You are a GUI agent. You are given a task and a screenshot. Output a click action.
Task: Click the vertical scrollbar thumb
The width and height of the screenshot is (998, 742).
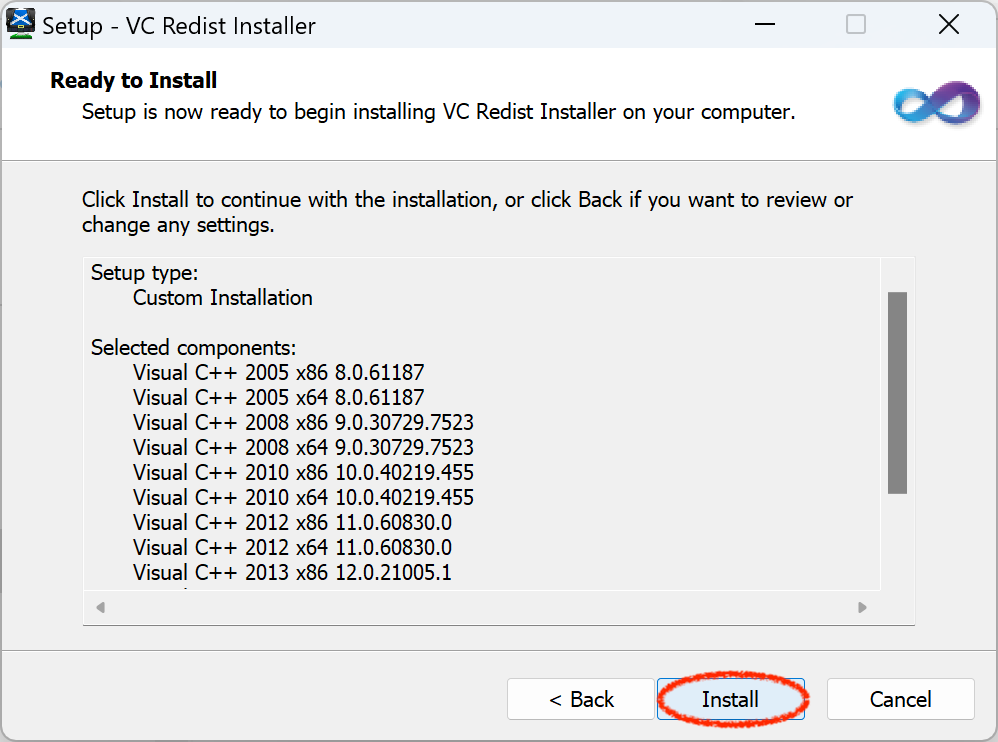click(x=897, y=393)
